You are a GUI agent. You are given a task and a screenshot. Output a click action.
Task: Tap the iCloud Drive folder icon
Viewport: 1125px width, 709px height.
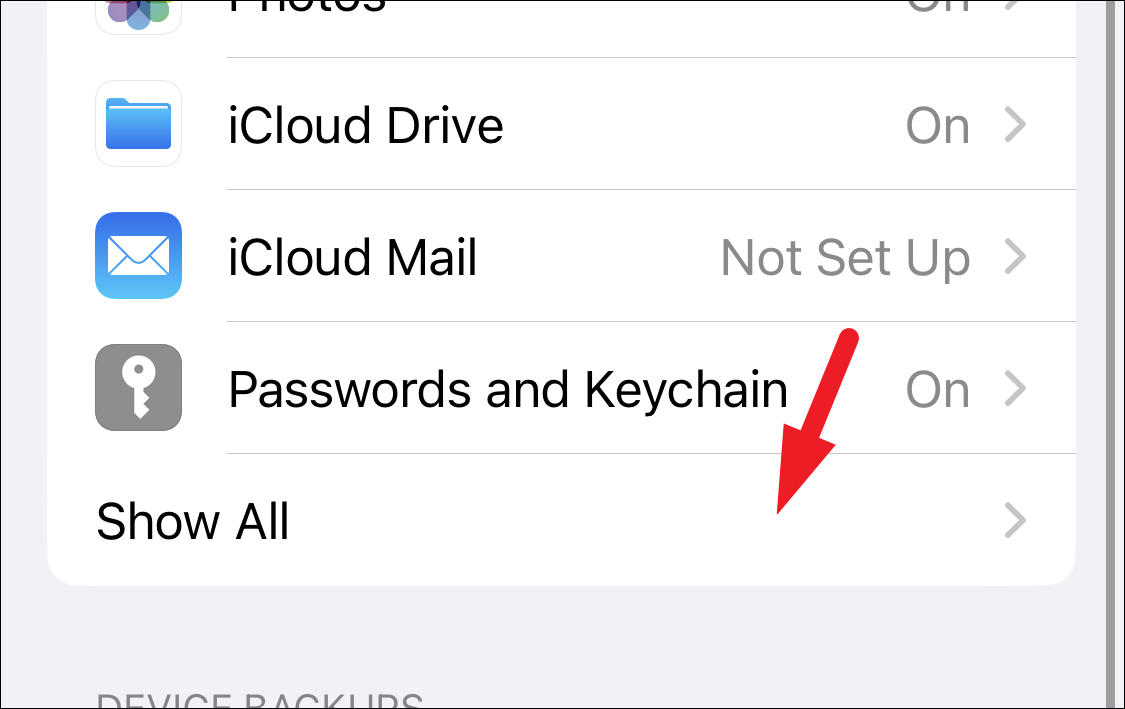(138, 123)
